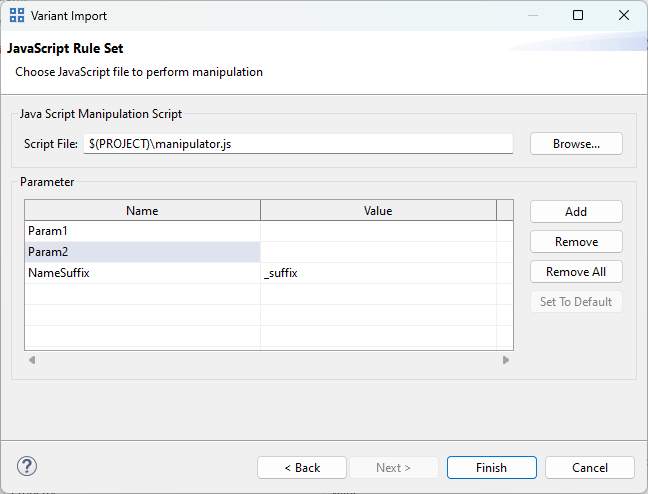
Task: Click into the Script File text field
Action: 298,144
